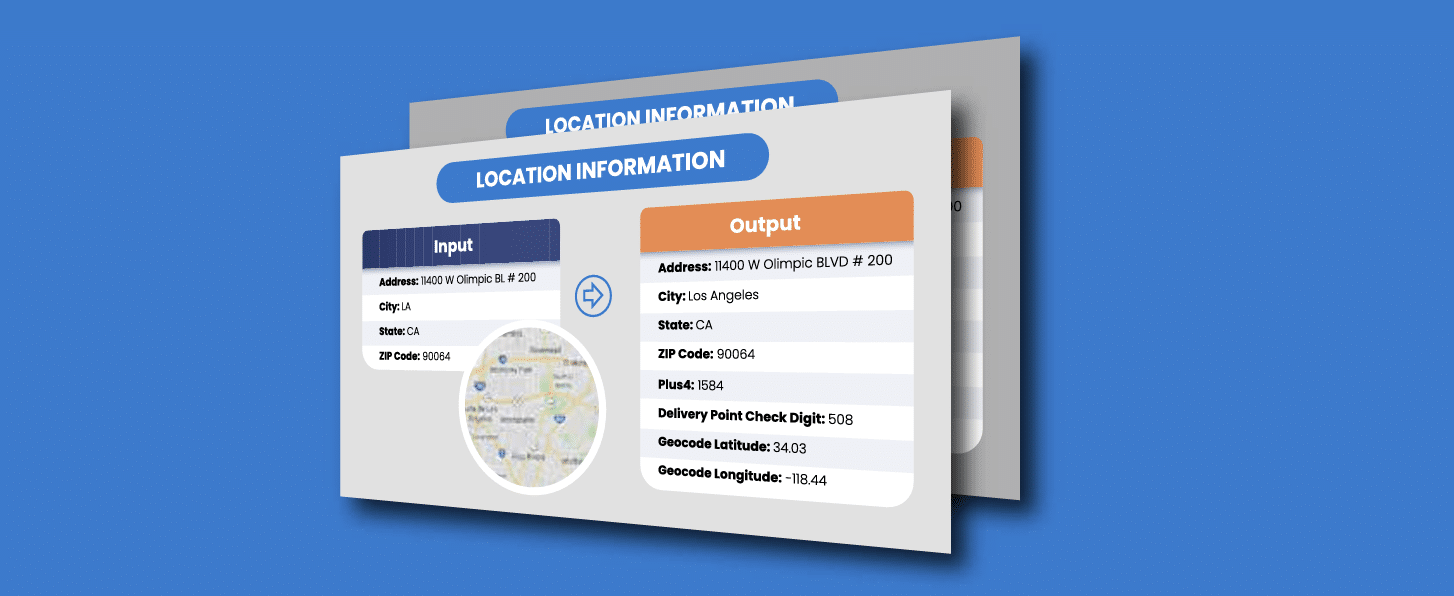The width and height of the screenshot is (1454, 596).
Task: Click the Plus4: 1584 row
Action: [x=777, y=387]
